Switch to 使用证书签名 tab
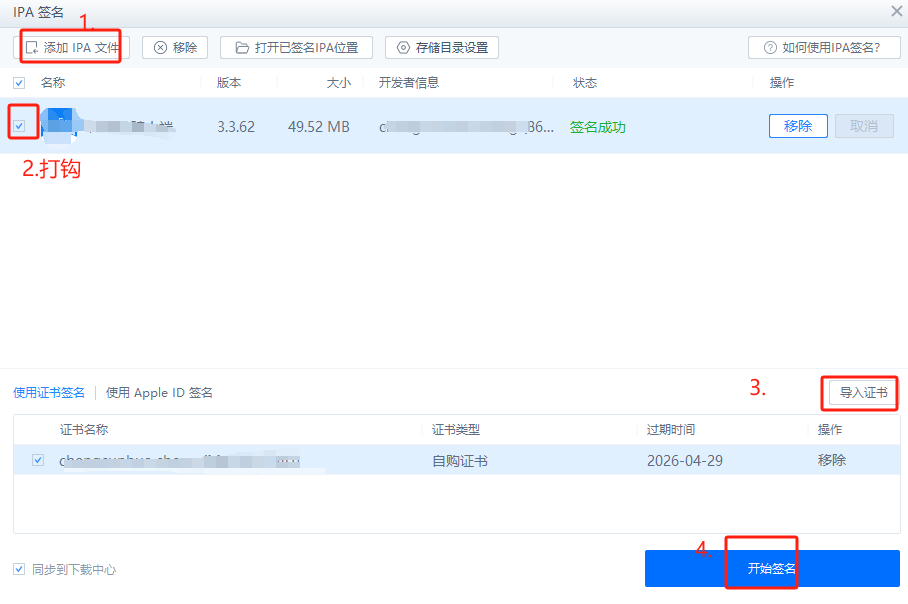 49,393
